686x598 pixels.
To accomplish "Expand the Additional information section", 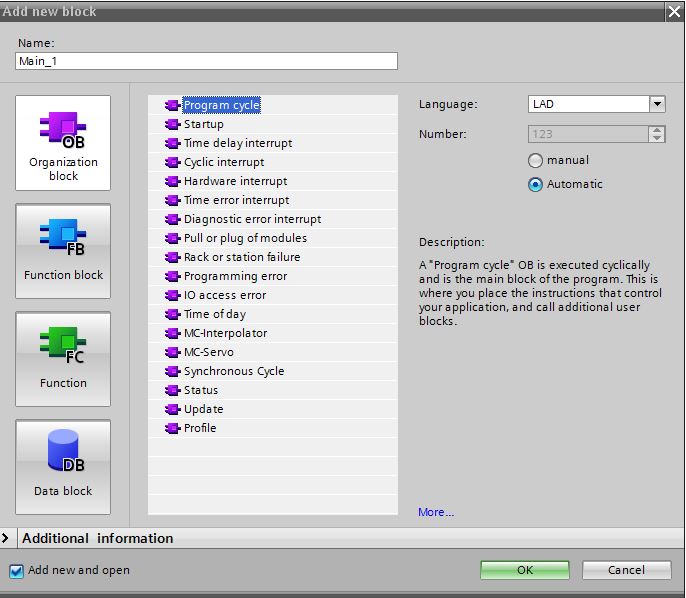I will point(5,538).
